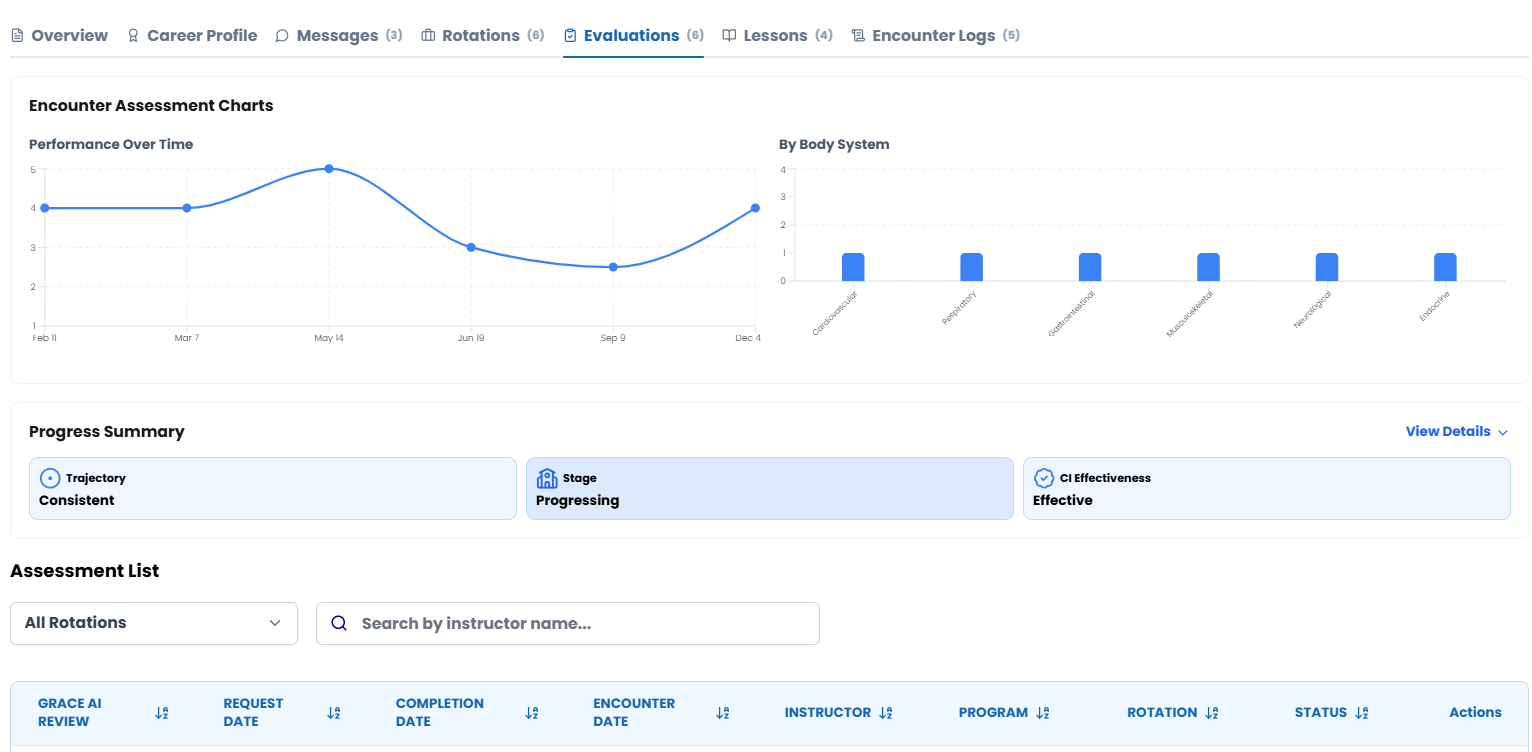Screen dimensions: 1532x752
Task: Click the By Body System chart title
Action: pos(834,144)
